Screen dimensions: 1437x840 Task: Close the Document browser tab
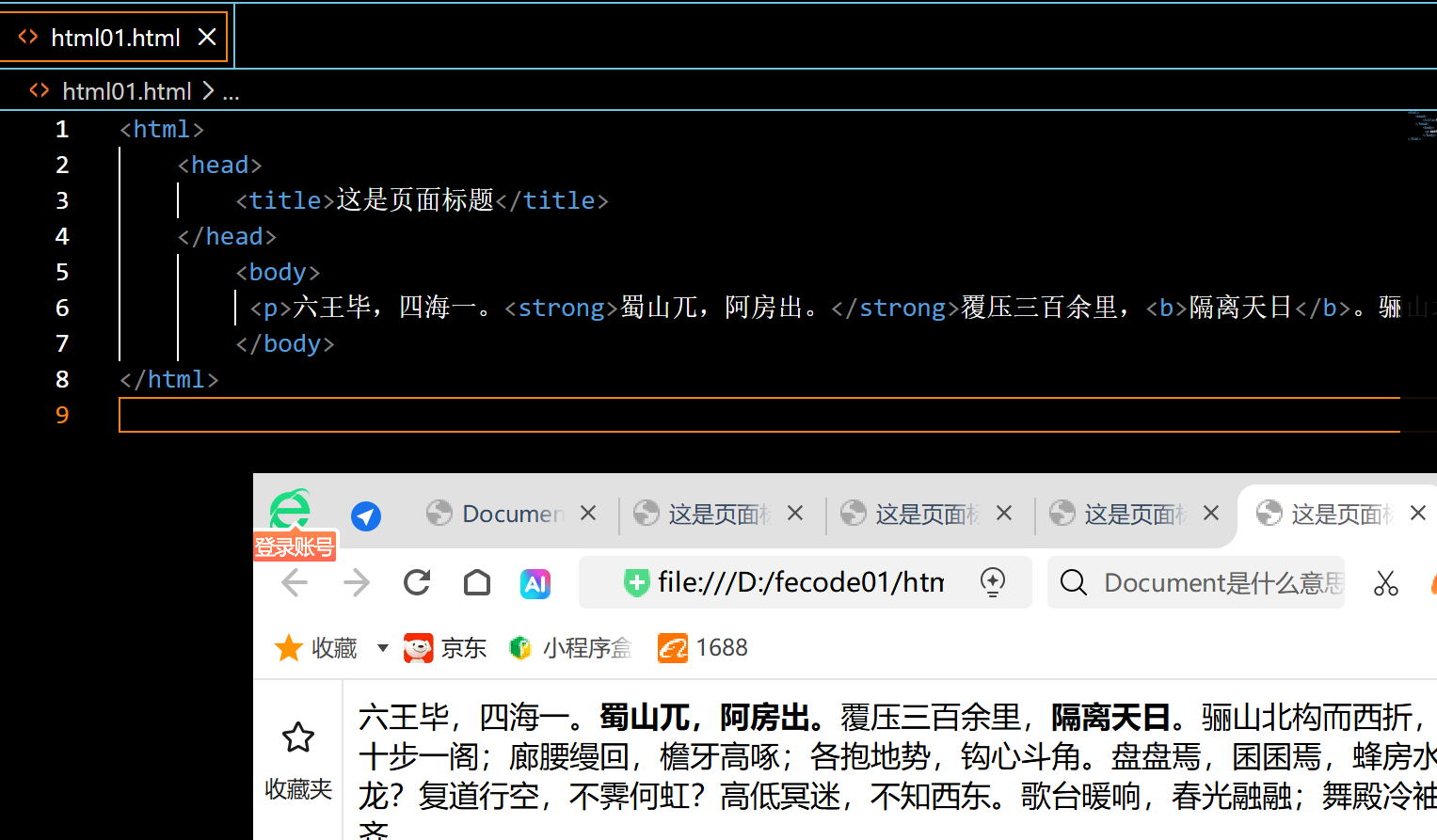tap(588, 513)
